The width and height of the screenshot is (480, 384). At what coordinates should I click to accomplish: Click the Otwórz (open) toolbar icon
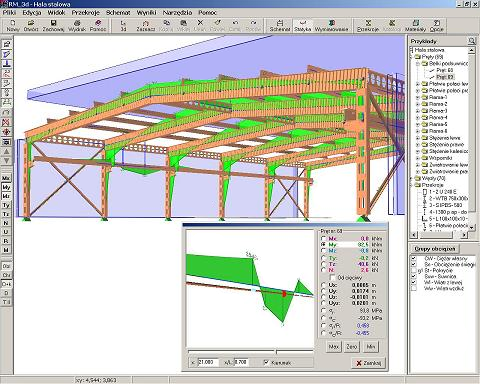(31, 25)
